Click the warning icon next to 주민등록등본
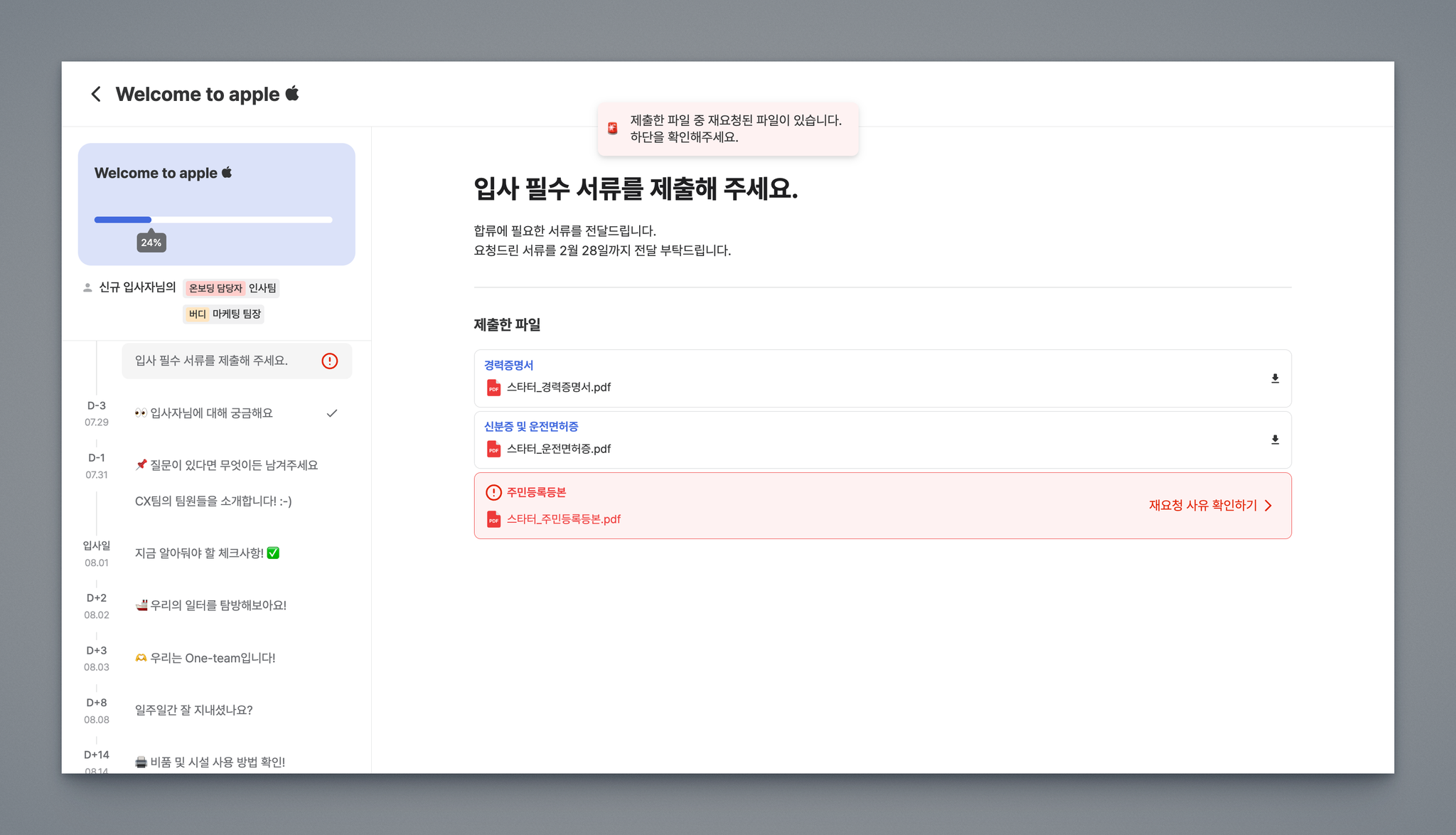 [x=493, y=492]
